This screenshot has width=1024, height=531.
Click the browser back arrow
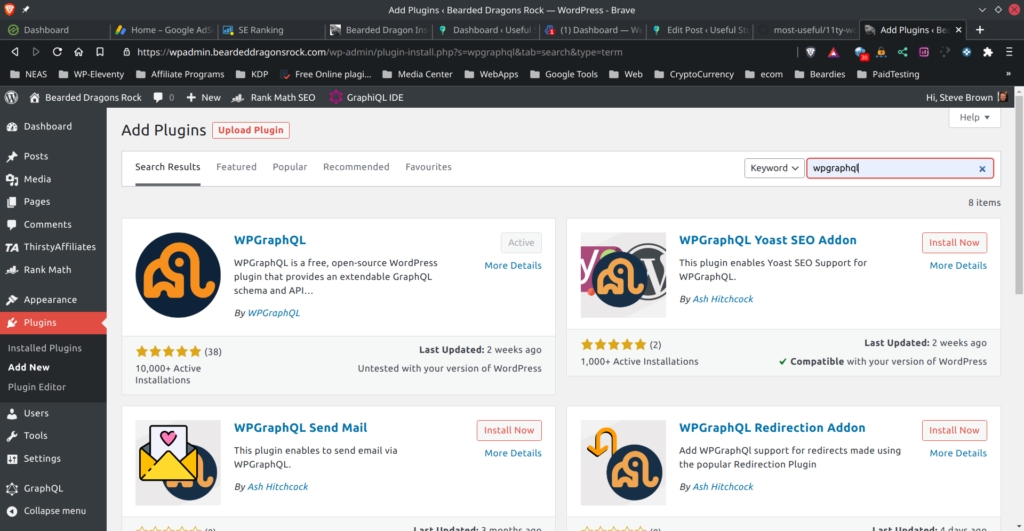pos(14,52)
